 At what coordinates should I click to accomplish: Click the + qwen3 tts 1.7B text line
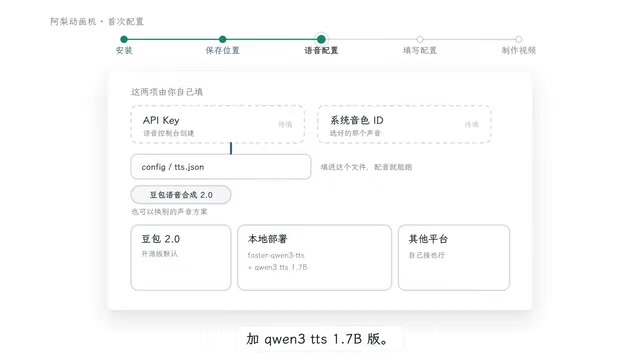click(x=278, y=267)
